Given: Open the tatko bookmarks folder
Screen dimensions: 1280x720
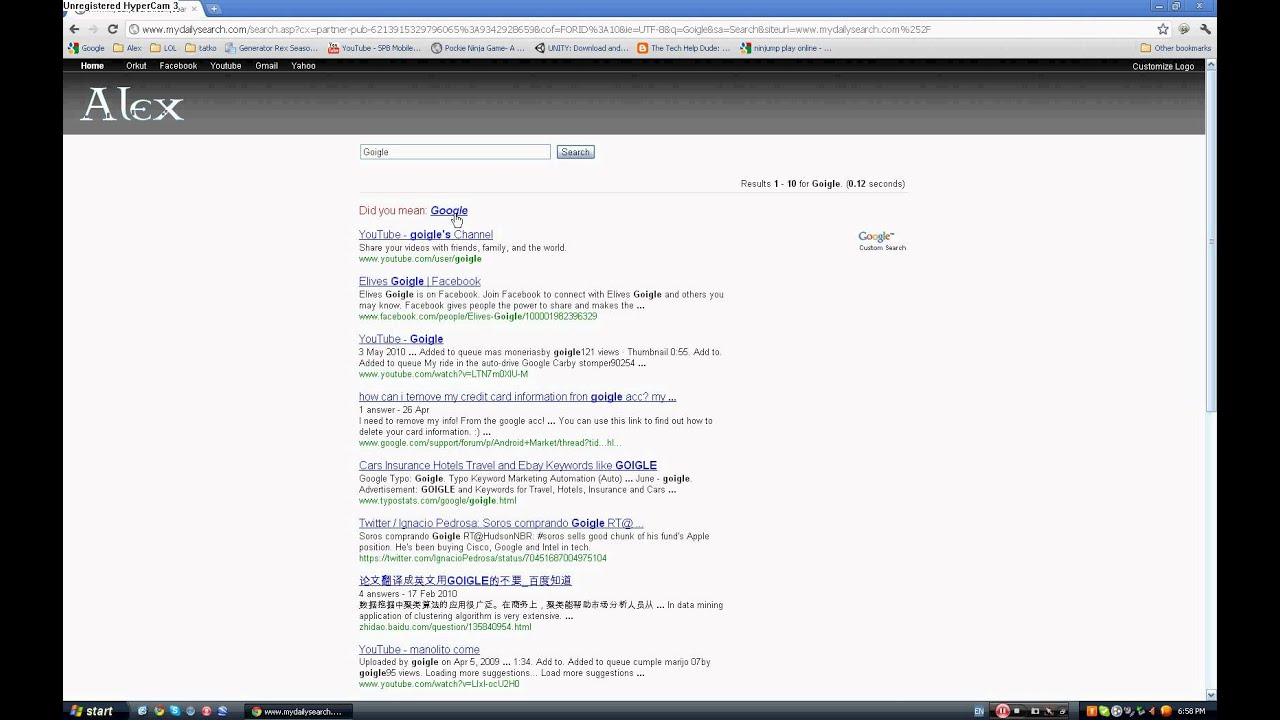Looking at the screenshot, I should [200, 48].
